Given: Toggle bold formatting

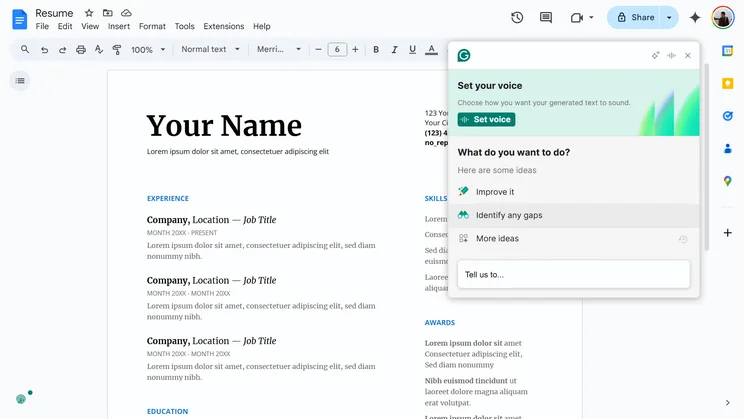Looking at the screenshot, I should pyautogui.click(x=376, y=49).
